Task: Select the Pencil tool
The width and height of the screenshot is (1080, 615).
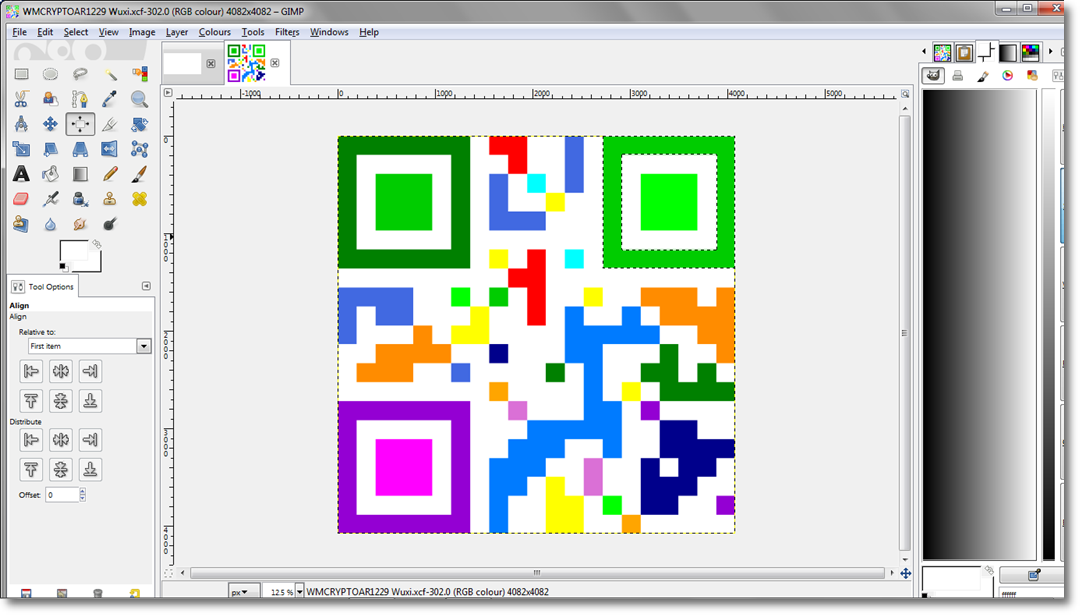Action: (x=110, y=174)
